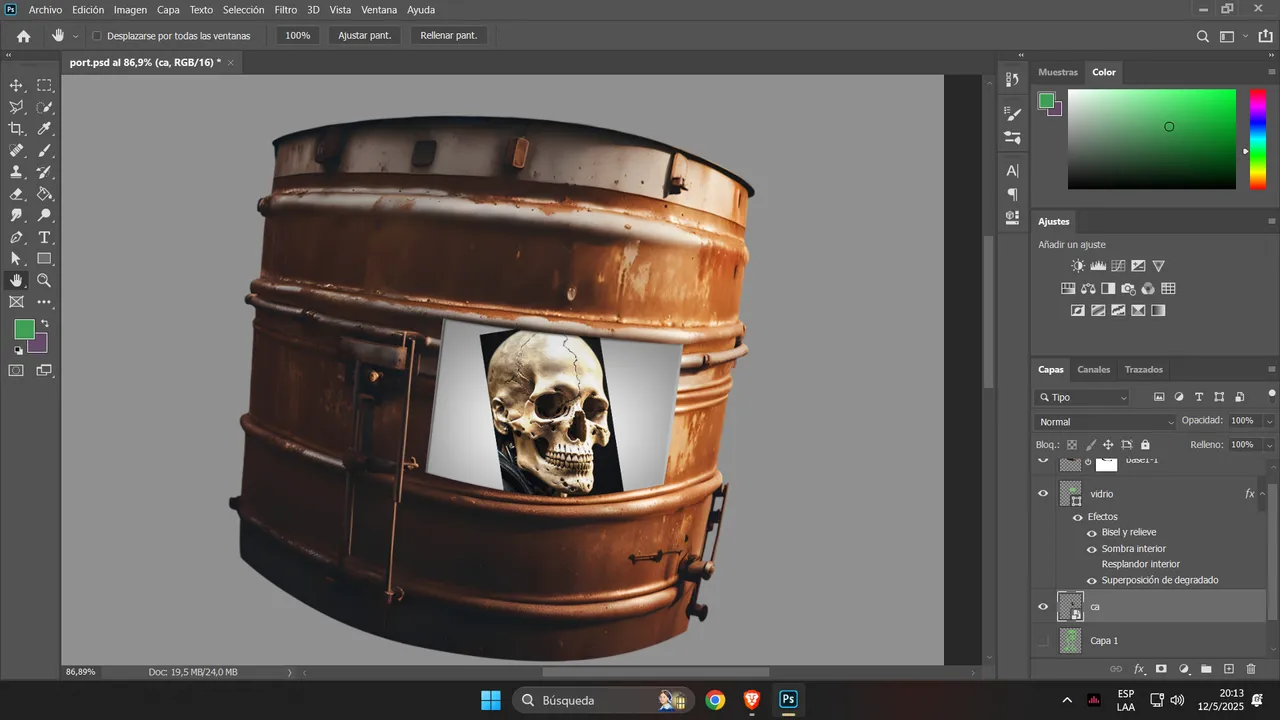Click the Rellenar pant. button
Screen dimensions: 1280x720
coord(448,36)
